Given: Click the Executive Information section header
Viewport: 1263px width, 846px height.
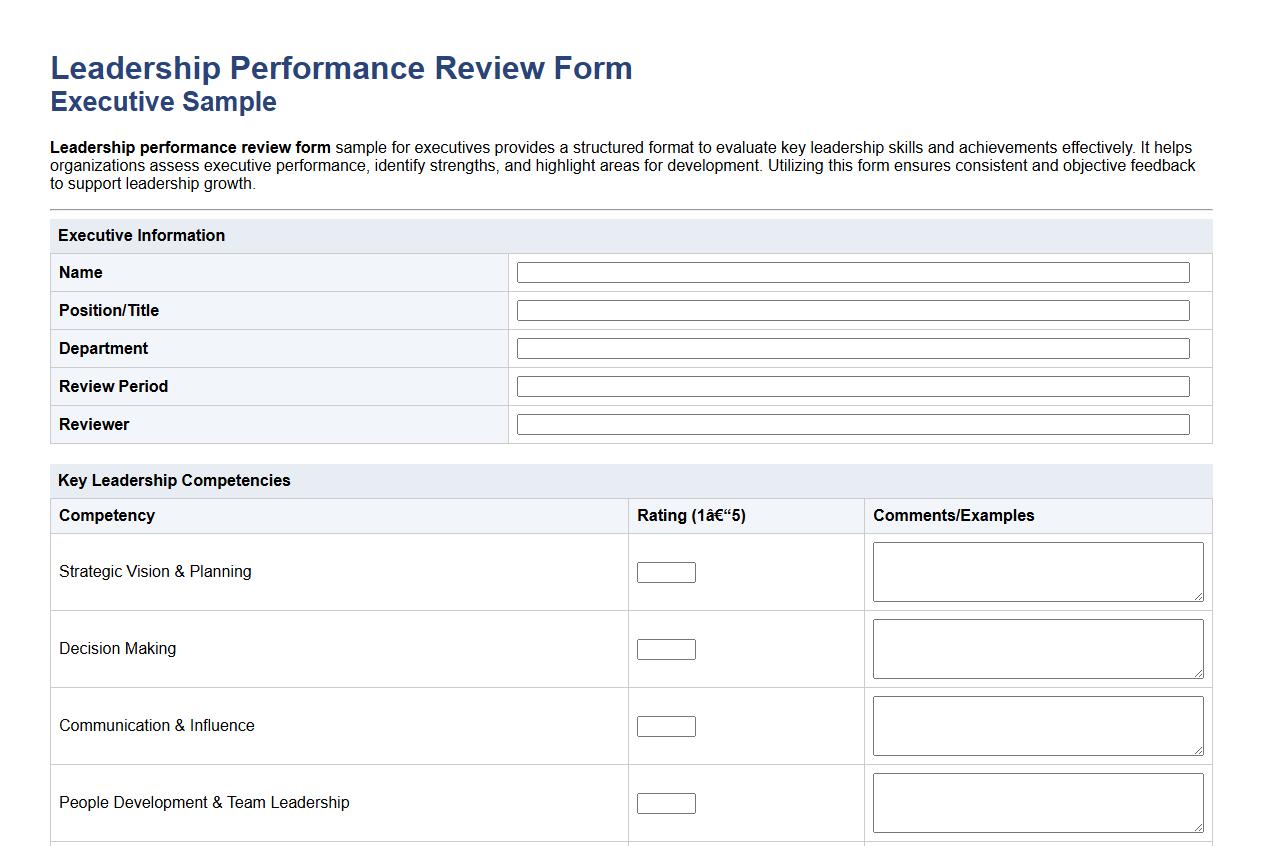Looking at the screenshot, I should coord(141,235).
